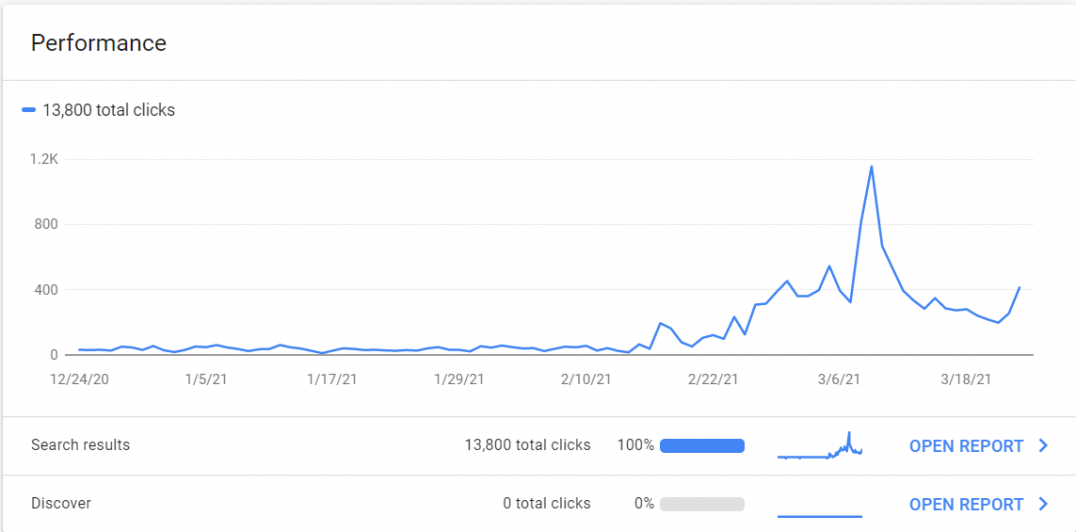Click the blue legend marker for total clicks
Screen dimensions: 1076x532
pyautogui.click(x=29, y=110)
